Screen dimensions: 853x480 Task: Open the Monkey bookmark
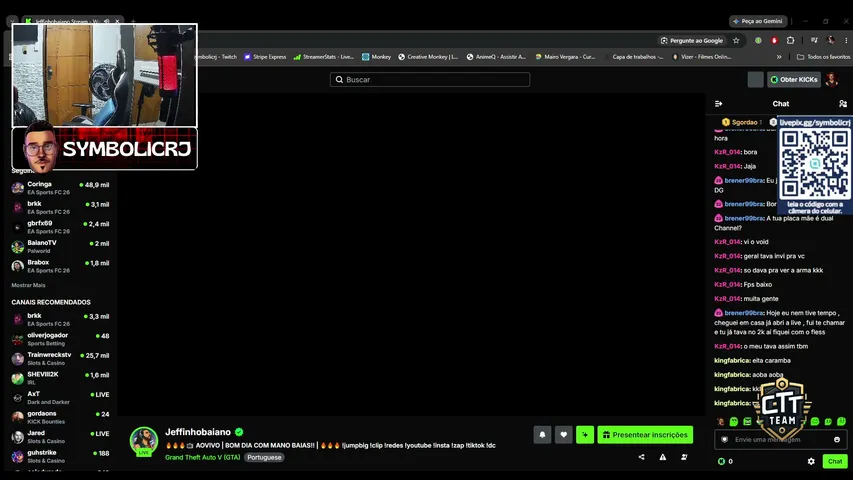click(376, 57)
